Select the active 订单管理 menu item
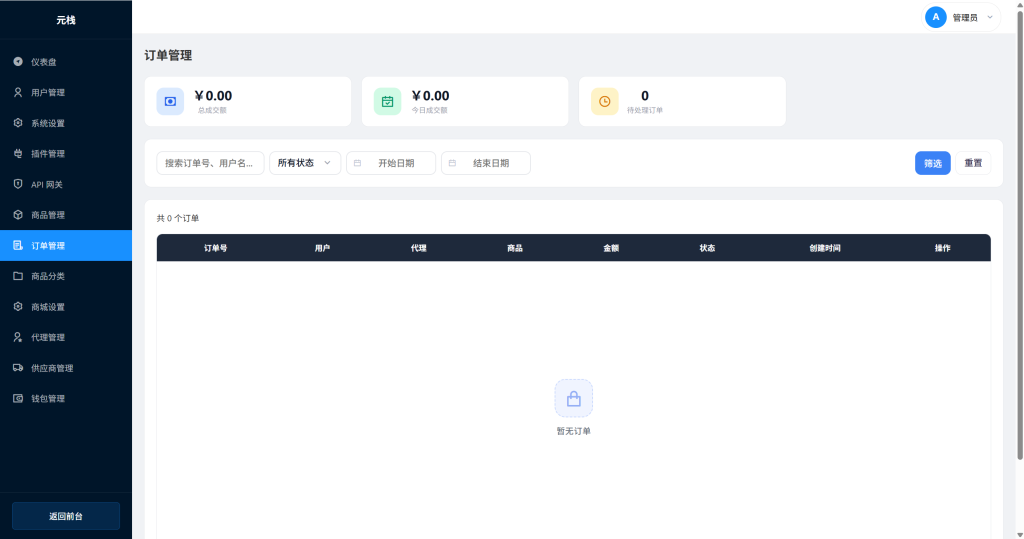This screenshot has height=539, width=1024. coord(66,246)
